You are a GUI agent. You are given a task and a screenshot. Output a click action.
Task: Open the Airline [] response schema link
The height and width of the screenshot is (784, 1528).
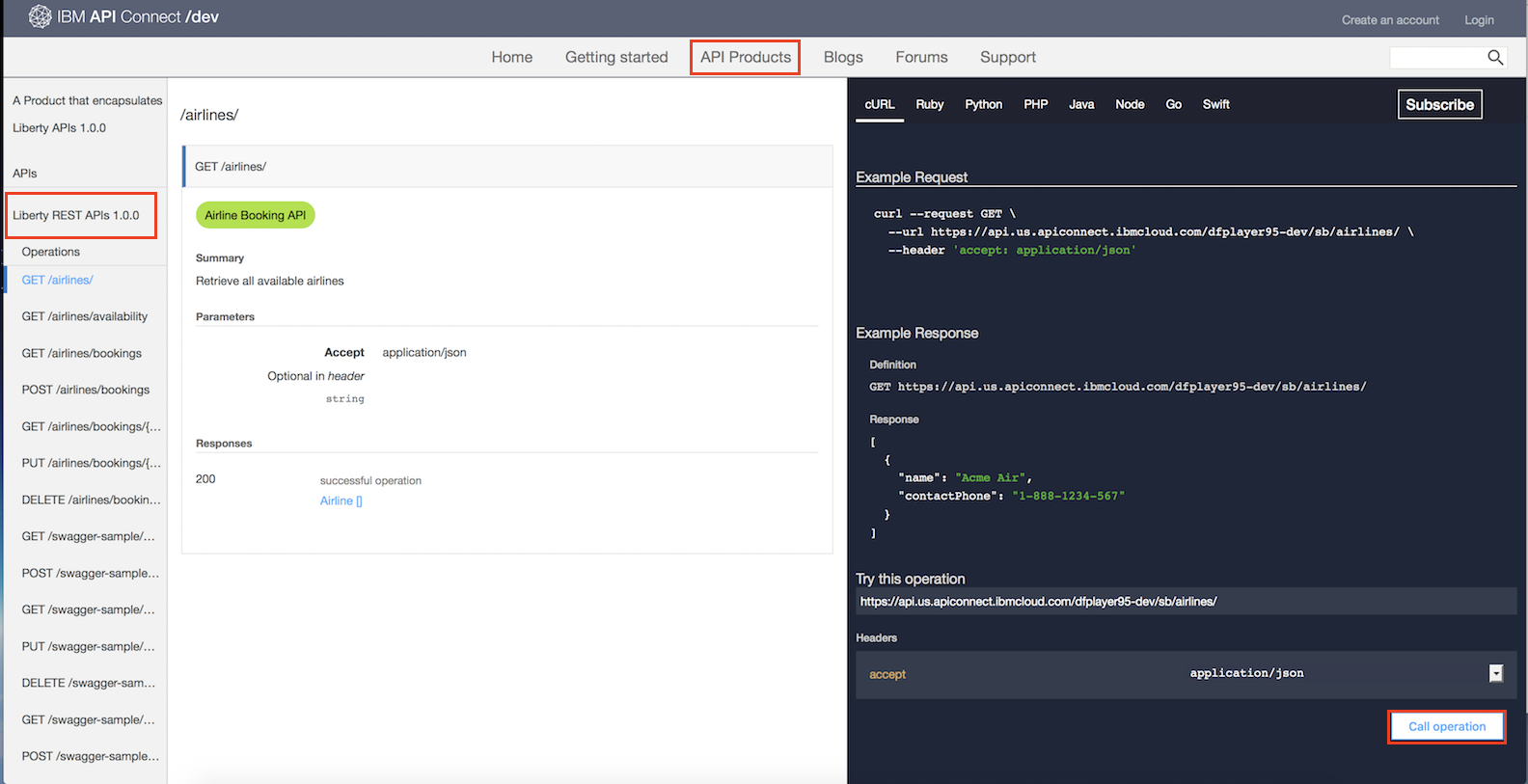(x=341, y=500)
